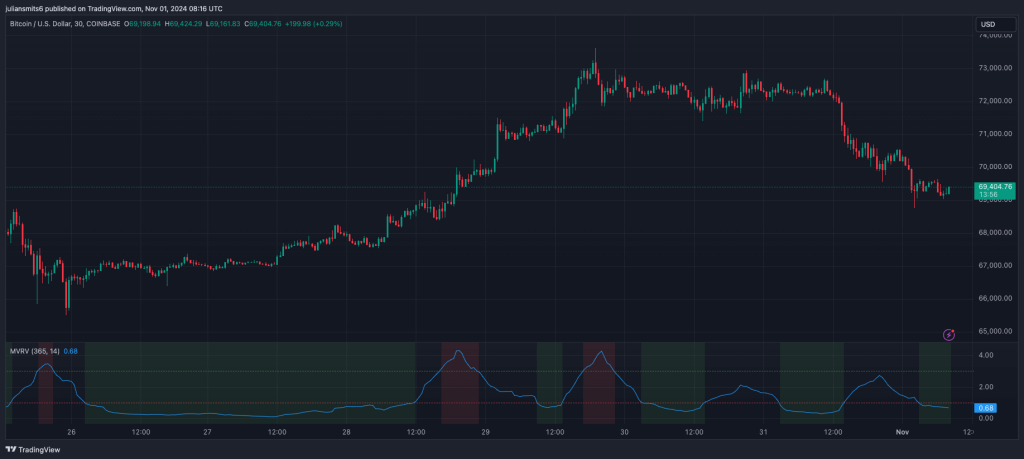Click the 2.00 MVRV axis label
This screenshot has height=459, width=1024.
[x=986, y=387]
